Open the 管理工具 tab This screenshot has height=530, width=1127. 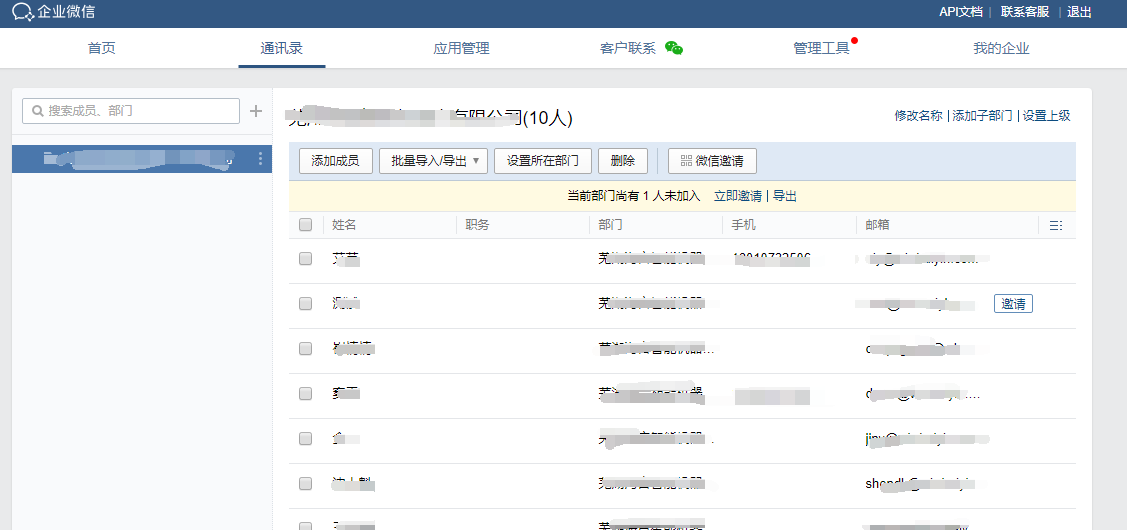(821, 48)
